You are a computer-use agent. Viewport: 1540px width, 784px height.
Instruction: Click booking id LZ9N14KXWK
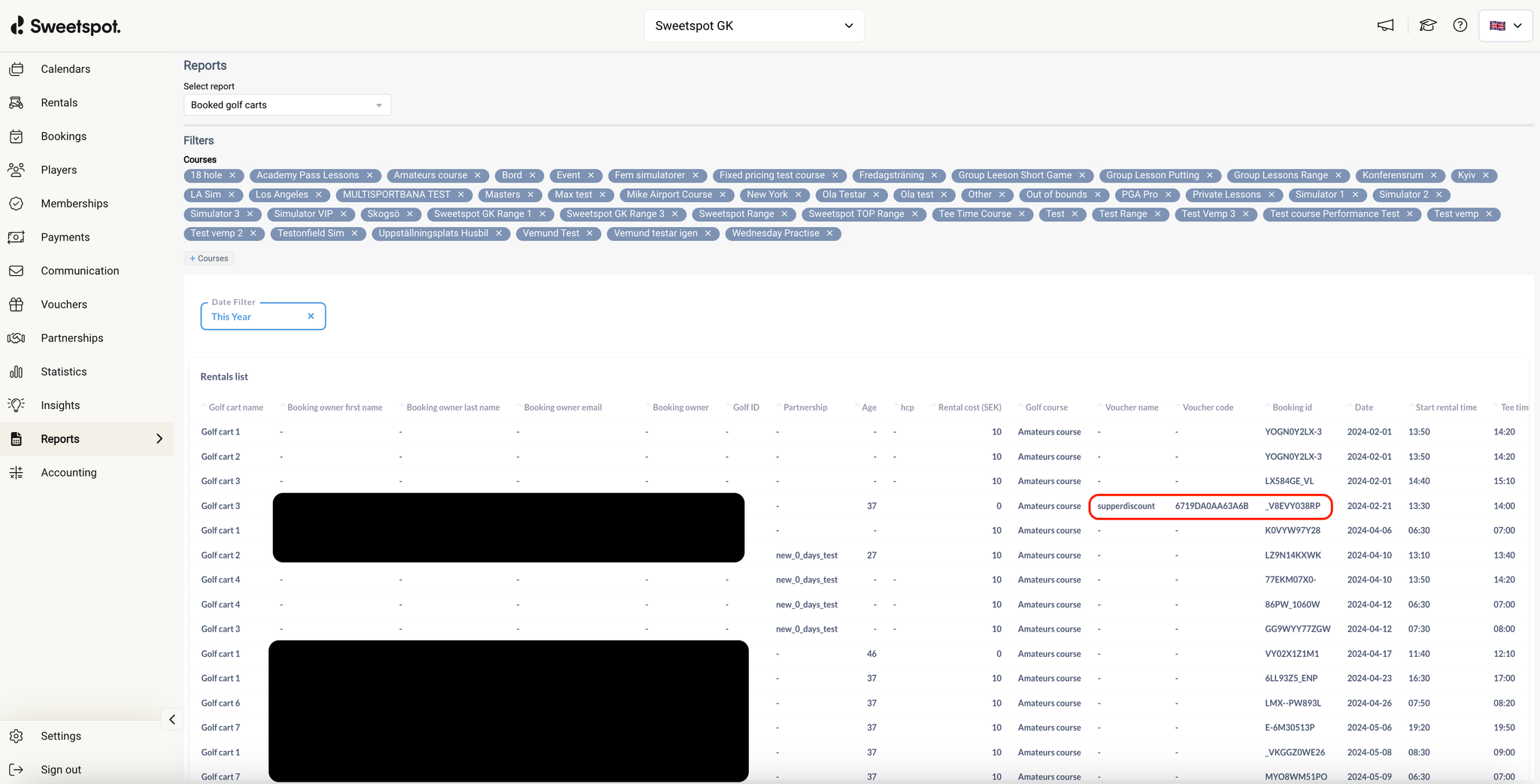(x=1293, y=555)
